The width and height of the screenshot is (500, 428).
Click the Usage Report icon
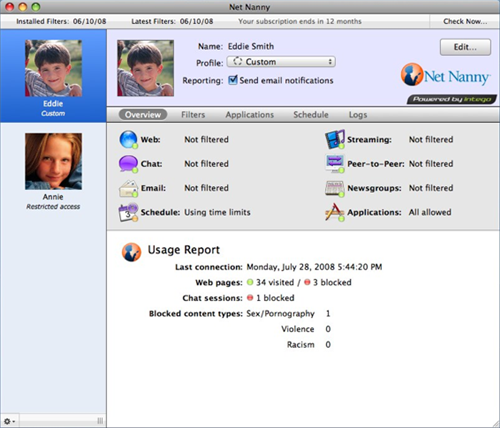[x=131, y=252]
